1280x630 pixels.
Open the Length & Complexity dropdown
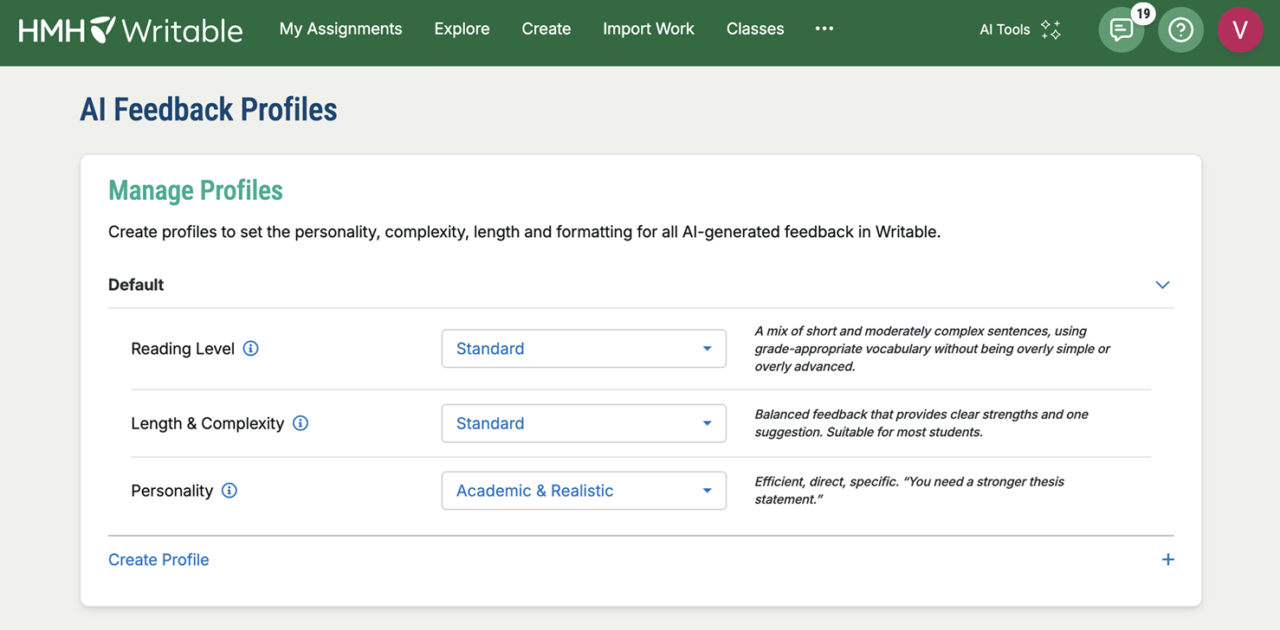[x=583, y=423]
